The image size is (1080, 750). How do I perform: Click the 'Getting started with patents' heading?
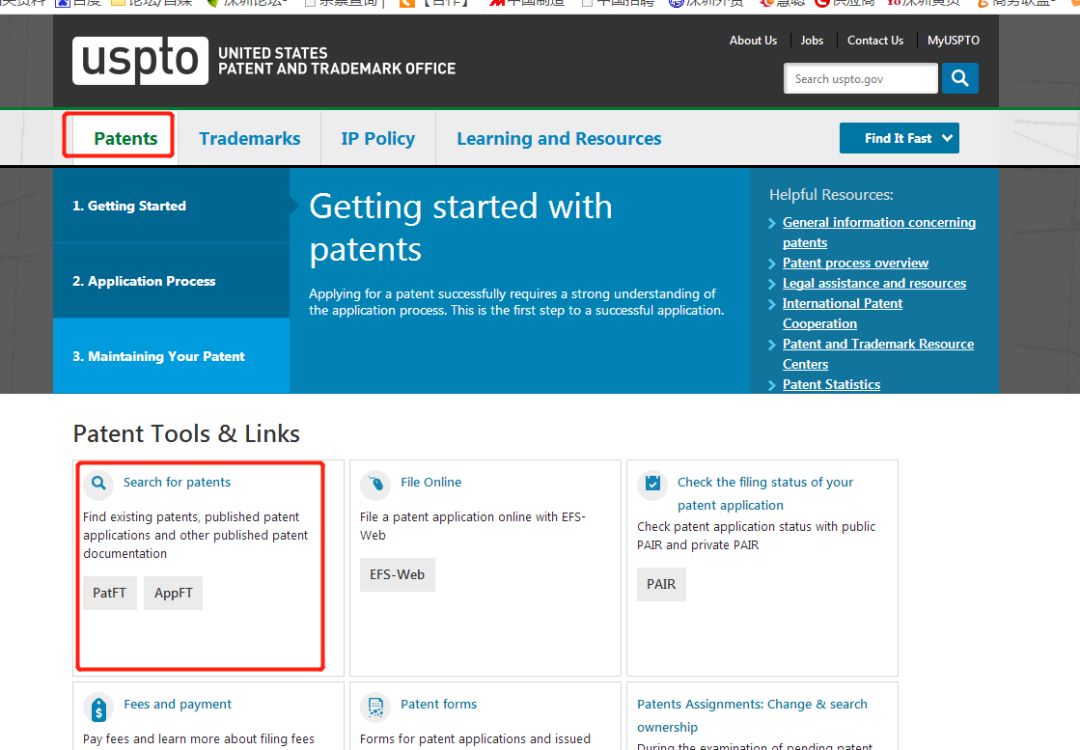[461, 227]
